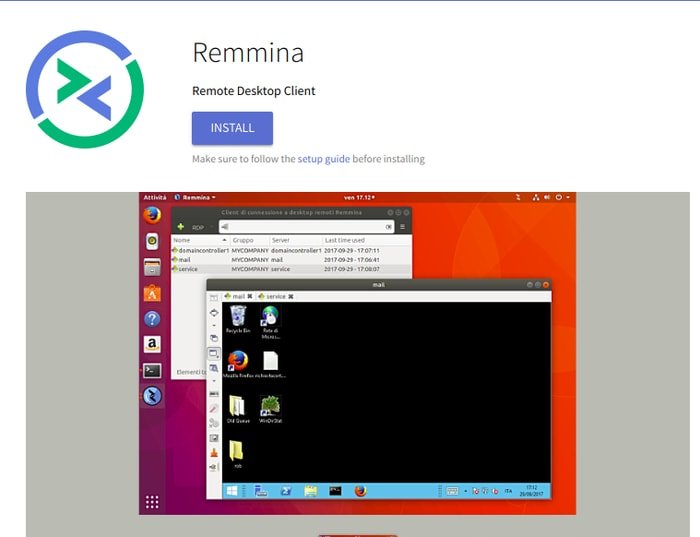This screenshot has width=700, height=537.
Task: Click the Server column header
Action: 296,240
